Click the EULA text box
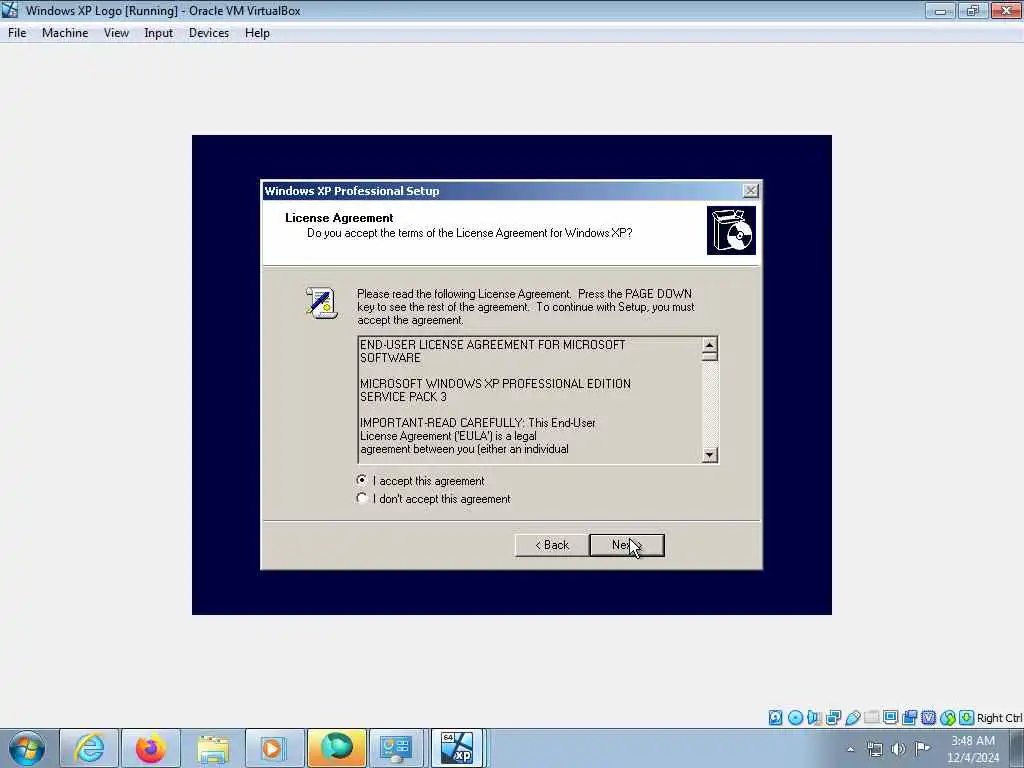1024x768 pixels. click(530, 400)
